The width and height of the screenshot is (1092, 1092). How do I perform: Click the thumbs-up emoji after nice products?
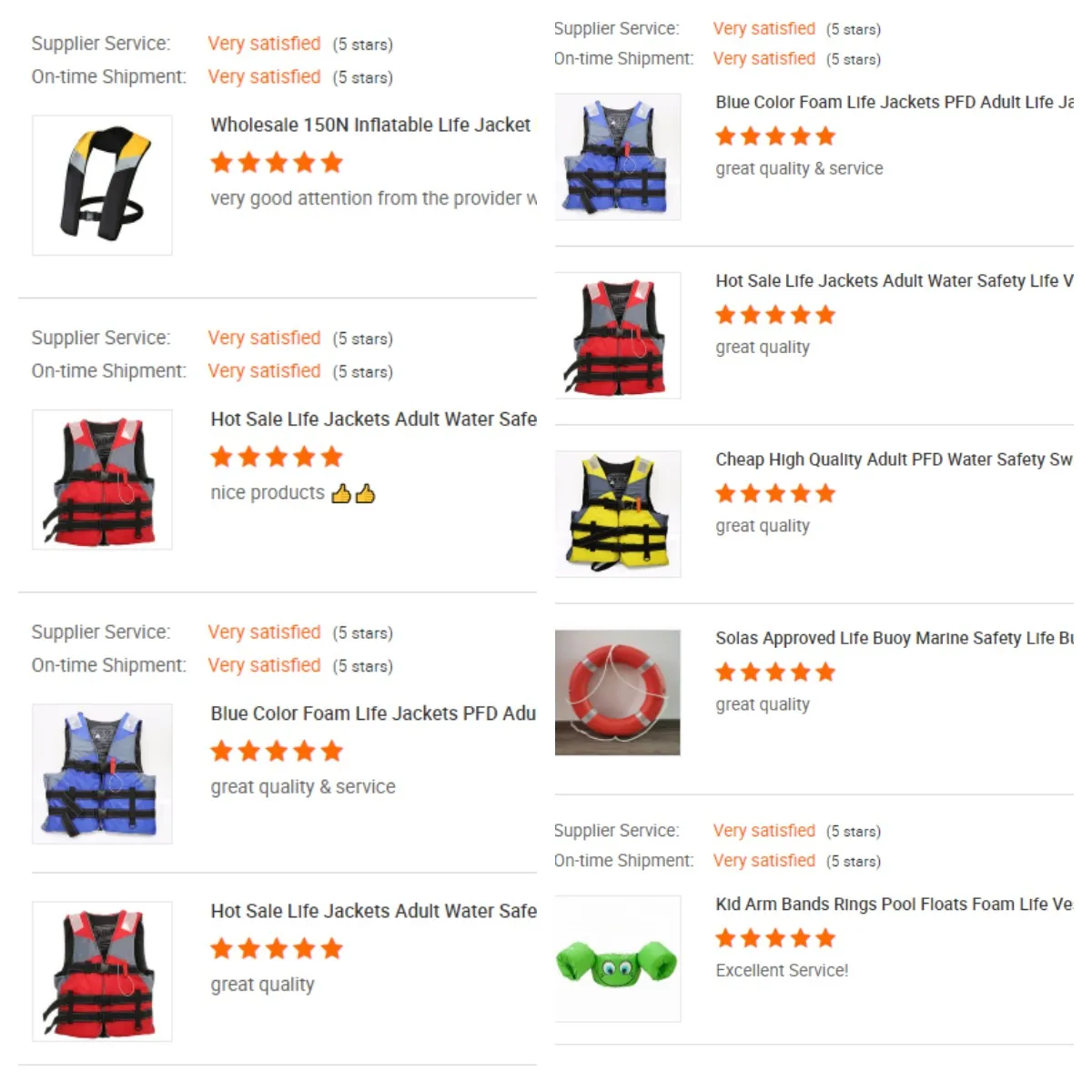click(x=353, y=493)
